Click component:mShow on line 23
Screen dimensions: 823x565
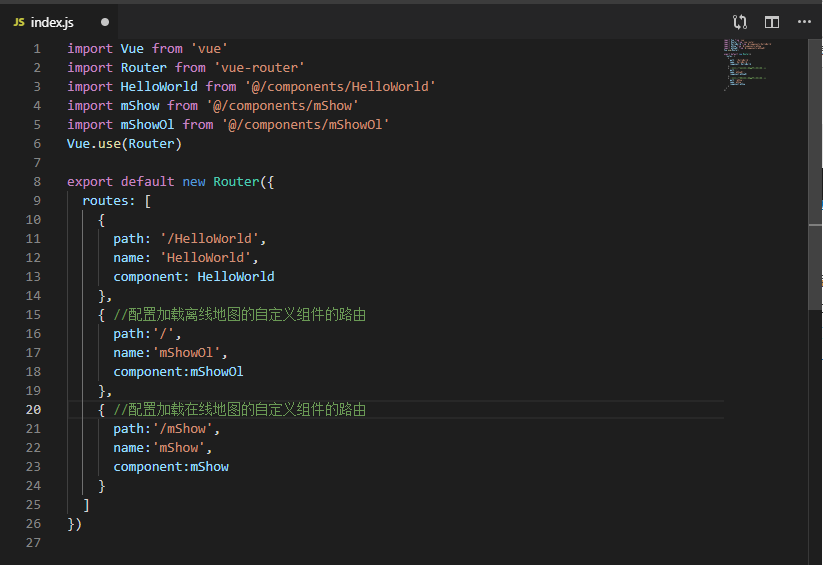(x=171, y=467)
